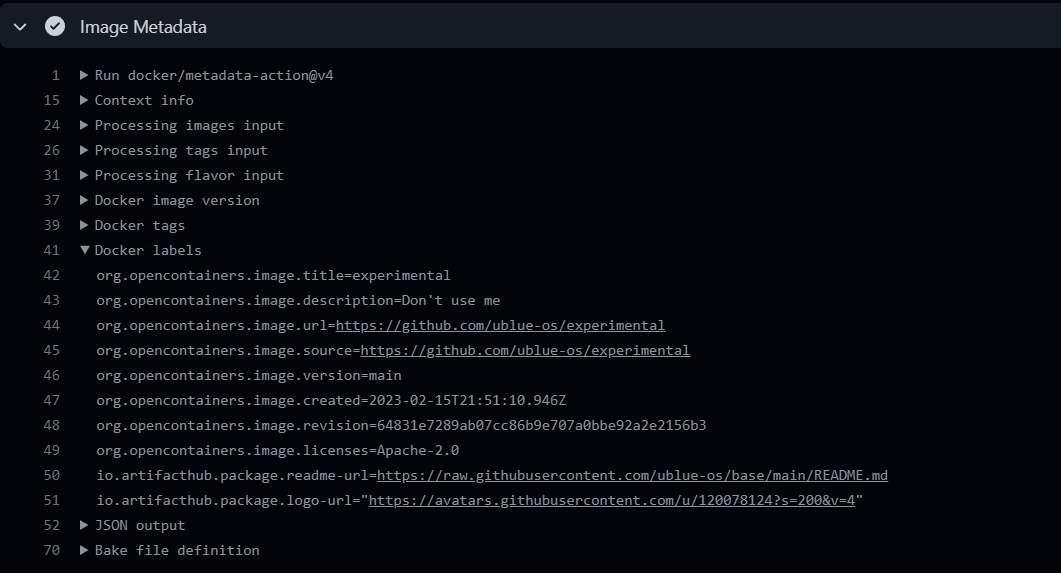The image size is (1061, 573).
Task: Click the green success checkmark icon
Action: click(x=55, y=27)
